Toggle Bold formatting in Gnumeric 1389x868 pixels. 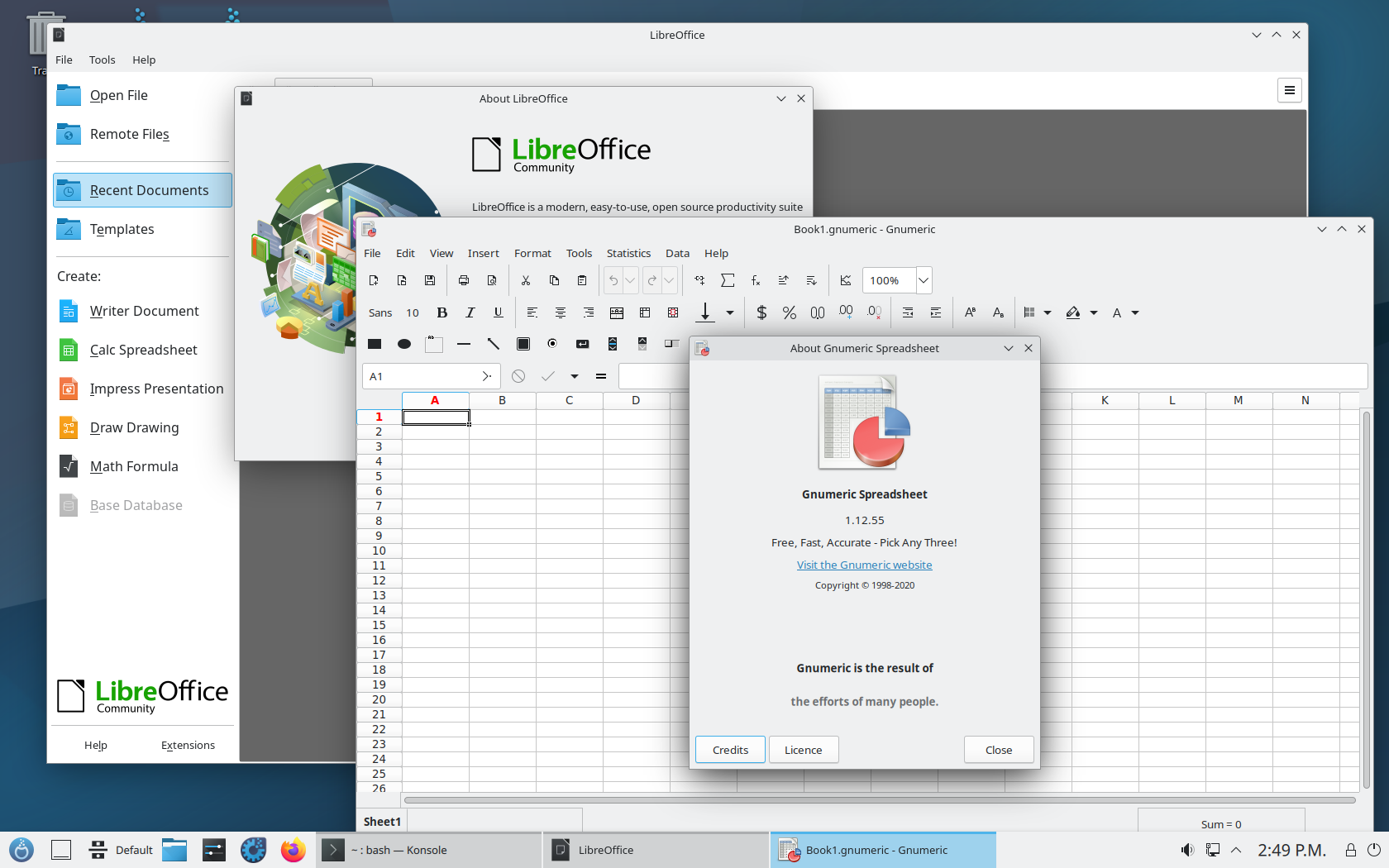pyautogui.click(x=442, y=312)
